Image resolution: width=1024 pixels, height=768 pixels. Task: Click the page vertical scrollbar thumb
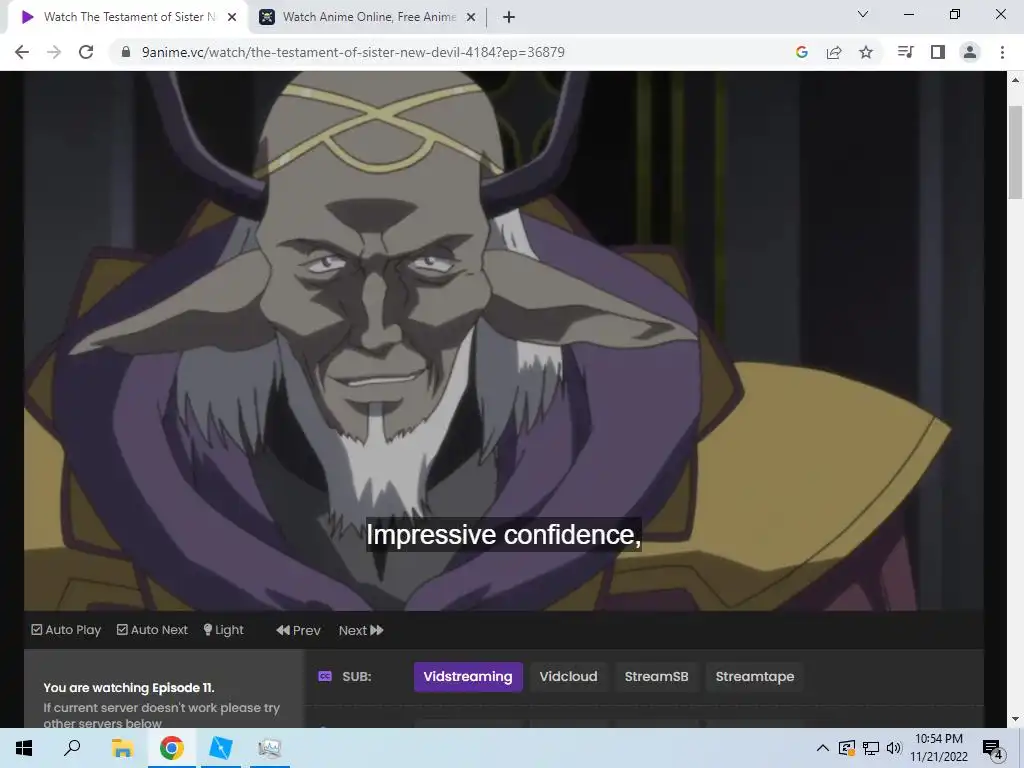(x=1015, y=152)
